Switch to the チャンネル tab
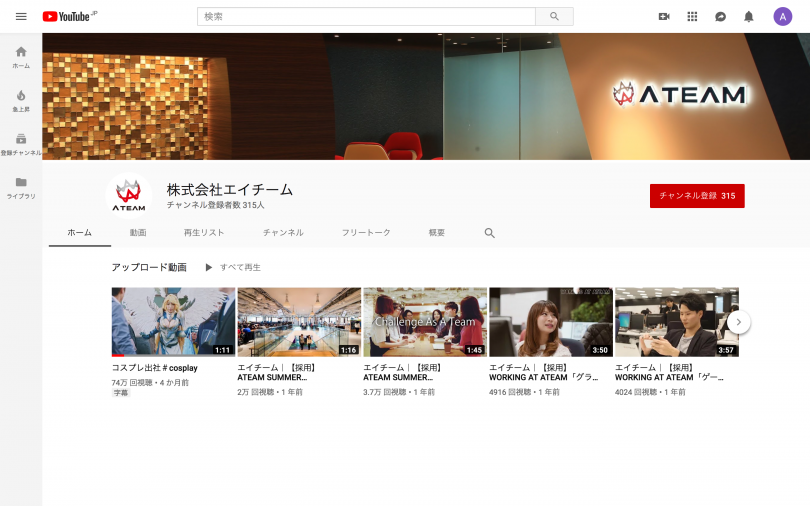The height and width of the screenshot is (506, 810). point(283,233)
